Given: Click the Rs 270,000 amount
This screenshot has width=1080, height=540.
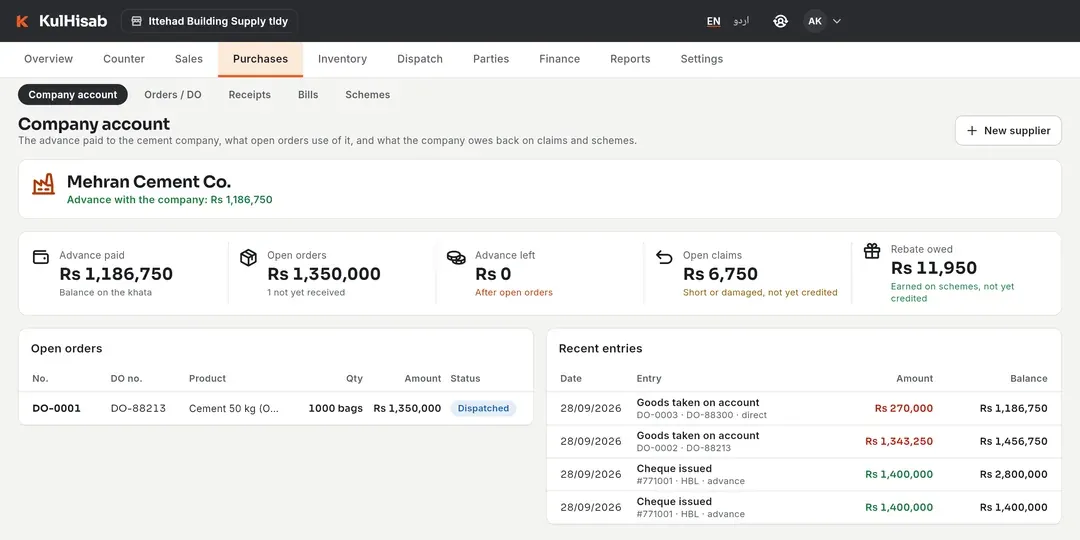Looking at the screenshot, I should pos(904,408).
